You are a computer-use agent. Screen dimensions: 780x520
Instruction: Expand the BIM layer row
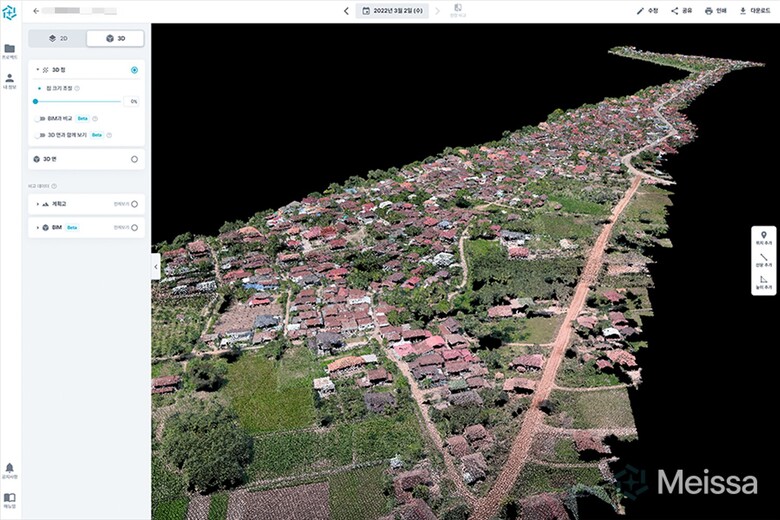(x=37, y=228)
